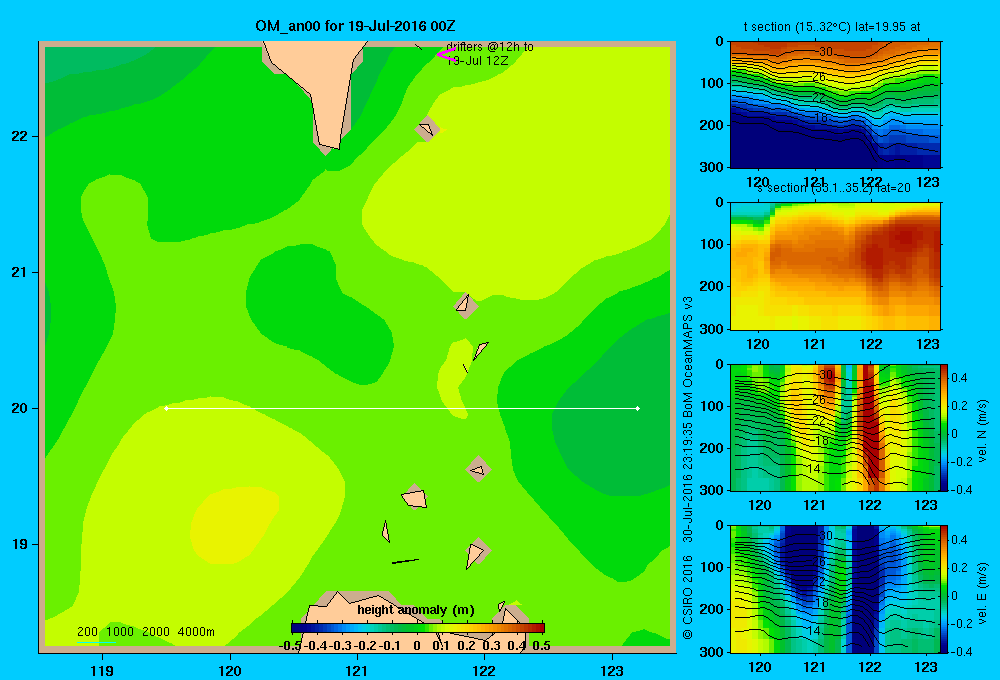Viewport: 1000px width, 680px height.
Task: Click the right endpoint diamond of the white section line
Action: coord(637,408)
